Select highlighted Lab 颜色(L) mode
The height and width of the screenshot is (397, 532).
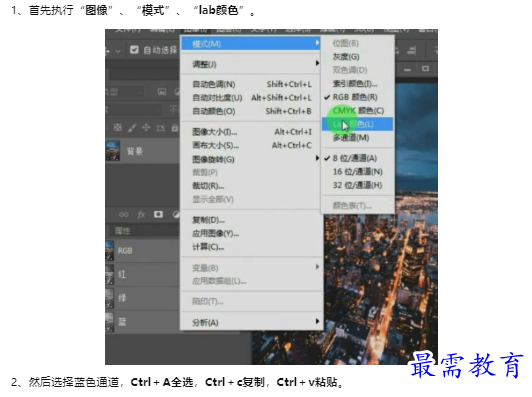357,124
